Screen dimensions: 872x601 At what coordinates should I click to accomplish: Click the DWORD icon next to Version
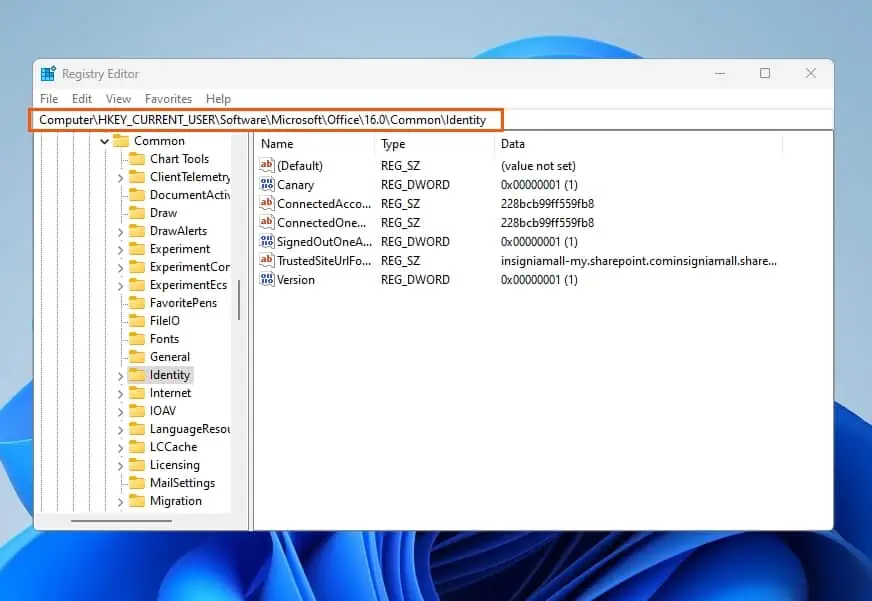click(266, 280)
